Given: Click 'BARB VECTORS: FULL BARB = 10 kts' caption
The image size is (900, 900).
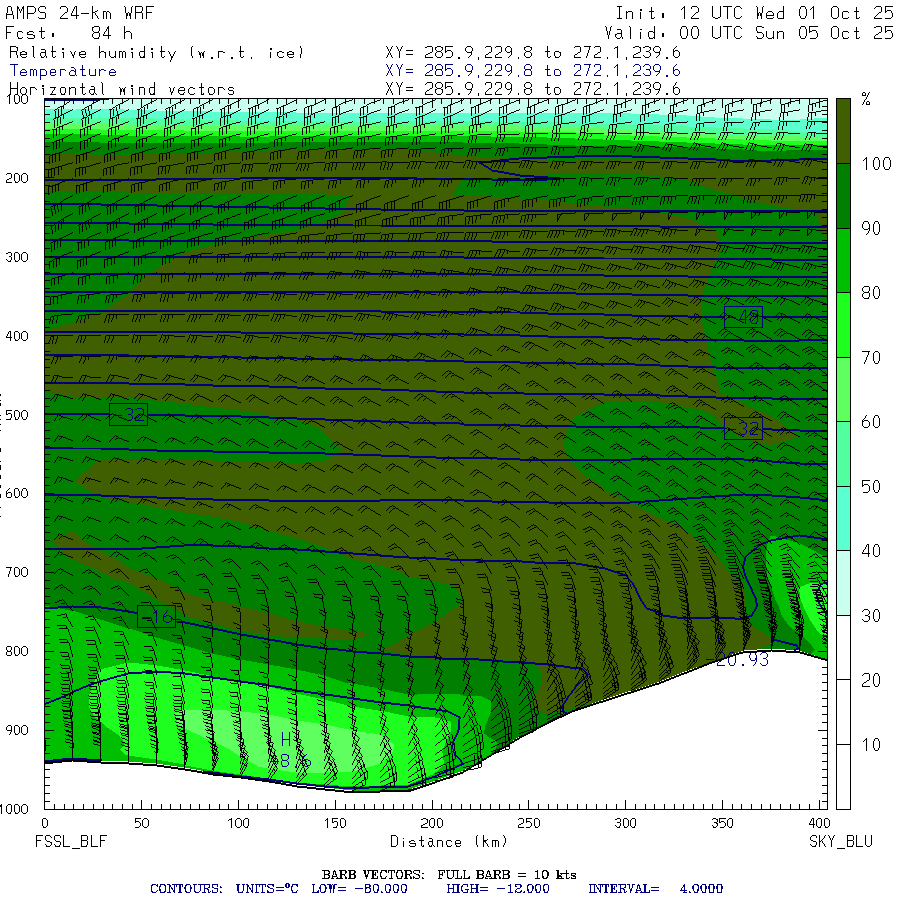Looking at the screenshot, I should pyautogui.click(x=449, y=875).
